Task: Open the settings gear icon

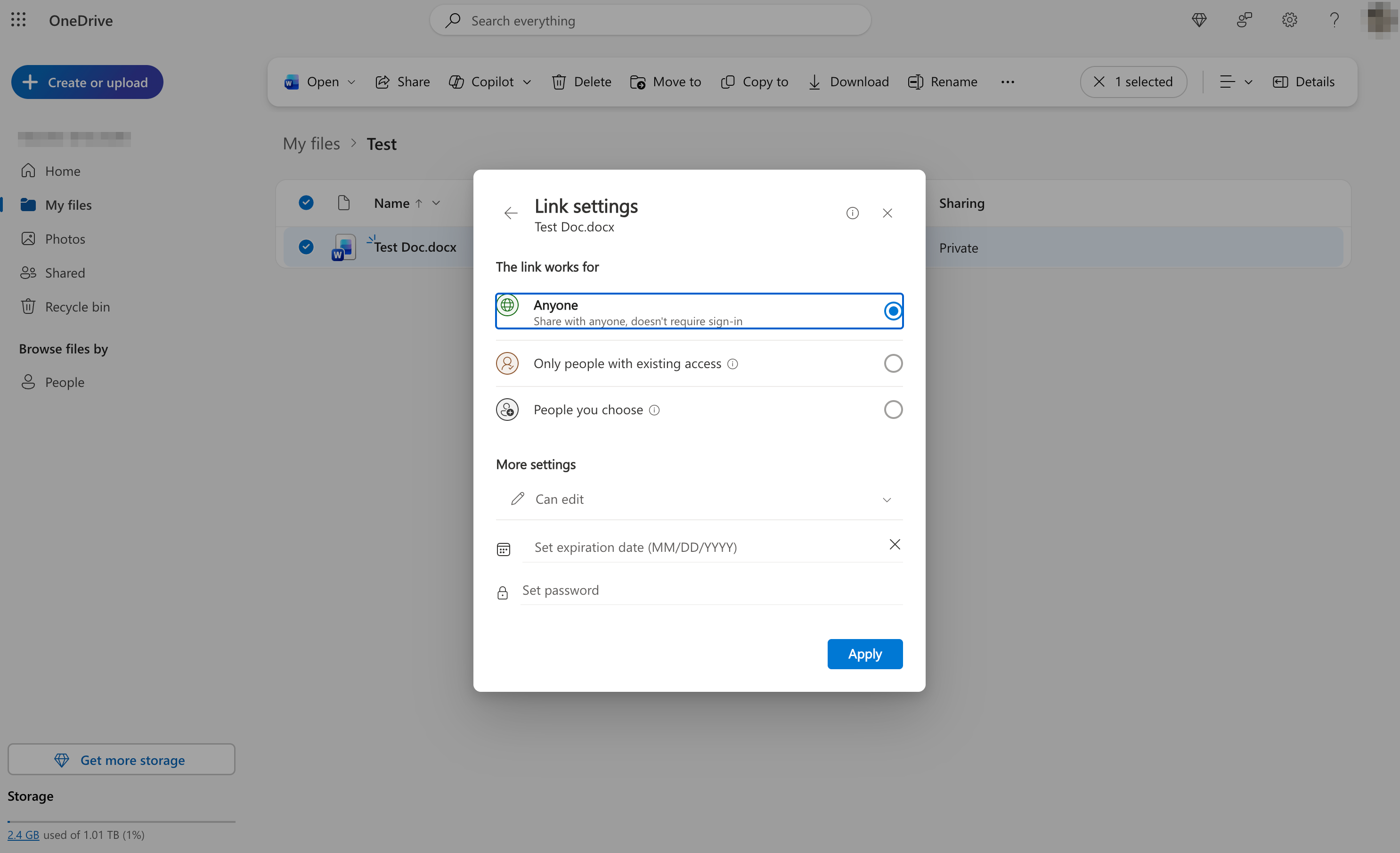Action: point(1289,20)
